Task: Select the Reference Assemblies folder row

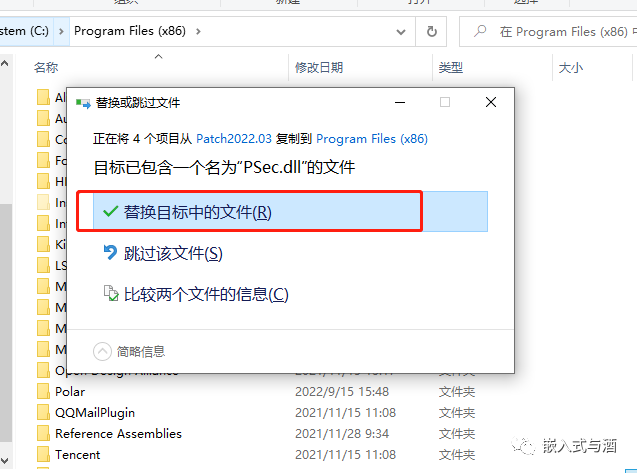Action: coord(256,434)
